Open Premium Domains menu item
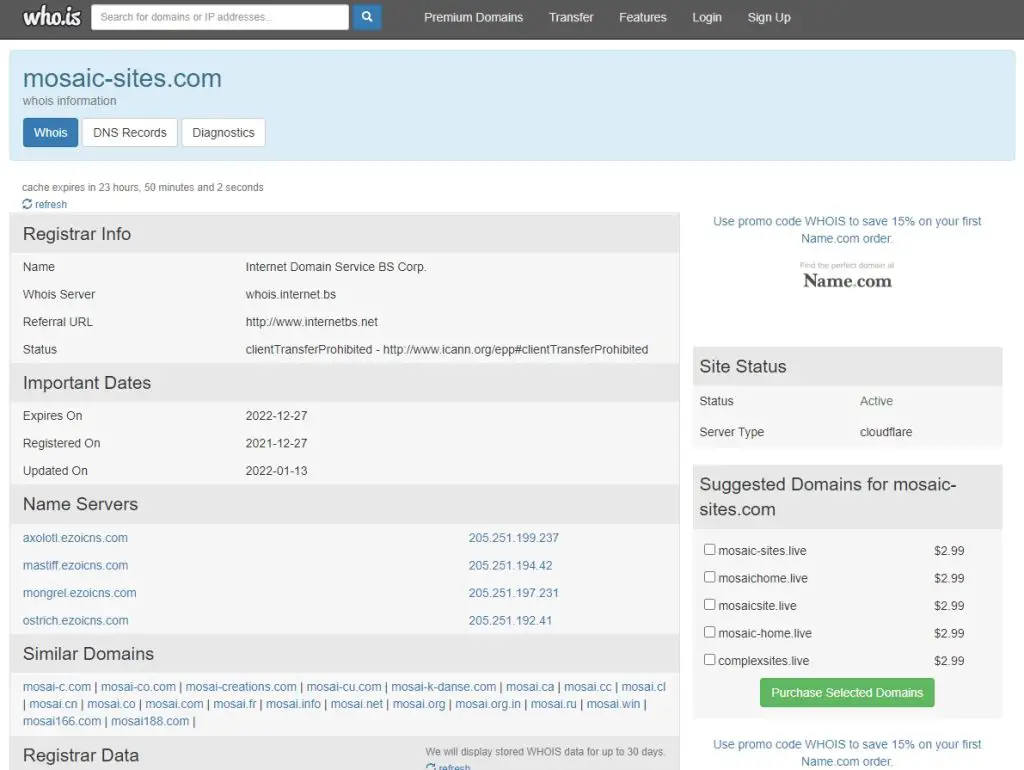This screenshot has height=770, width=1024. 473,18
